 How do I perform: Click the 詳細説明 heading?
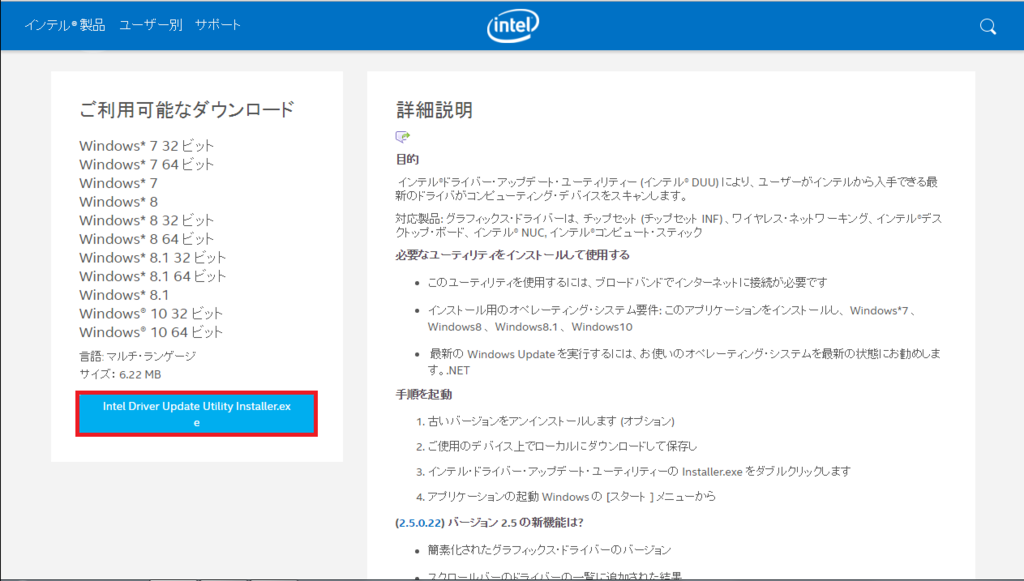434,110
